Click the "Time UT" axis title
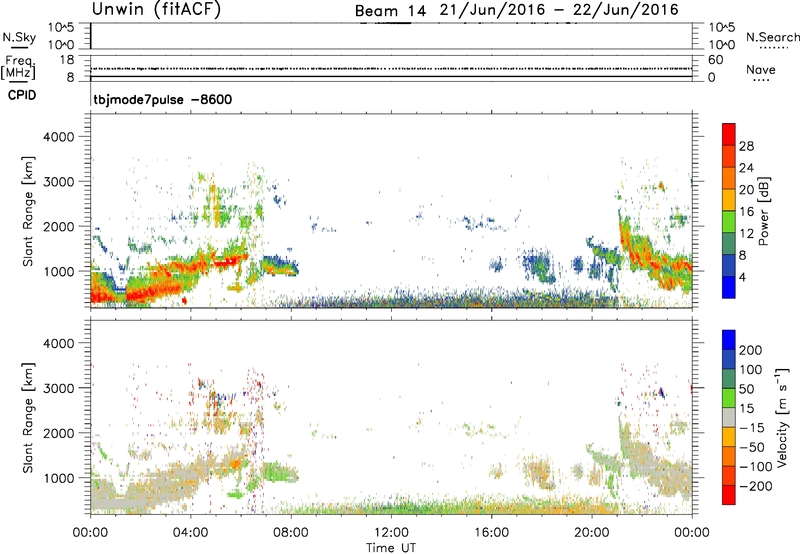The image size is (800, 554). [391, 548]
